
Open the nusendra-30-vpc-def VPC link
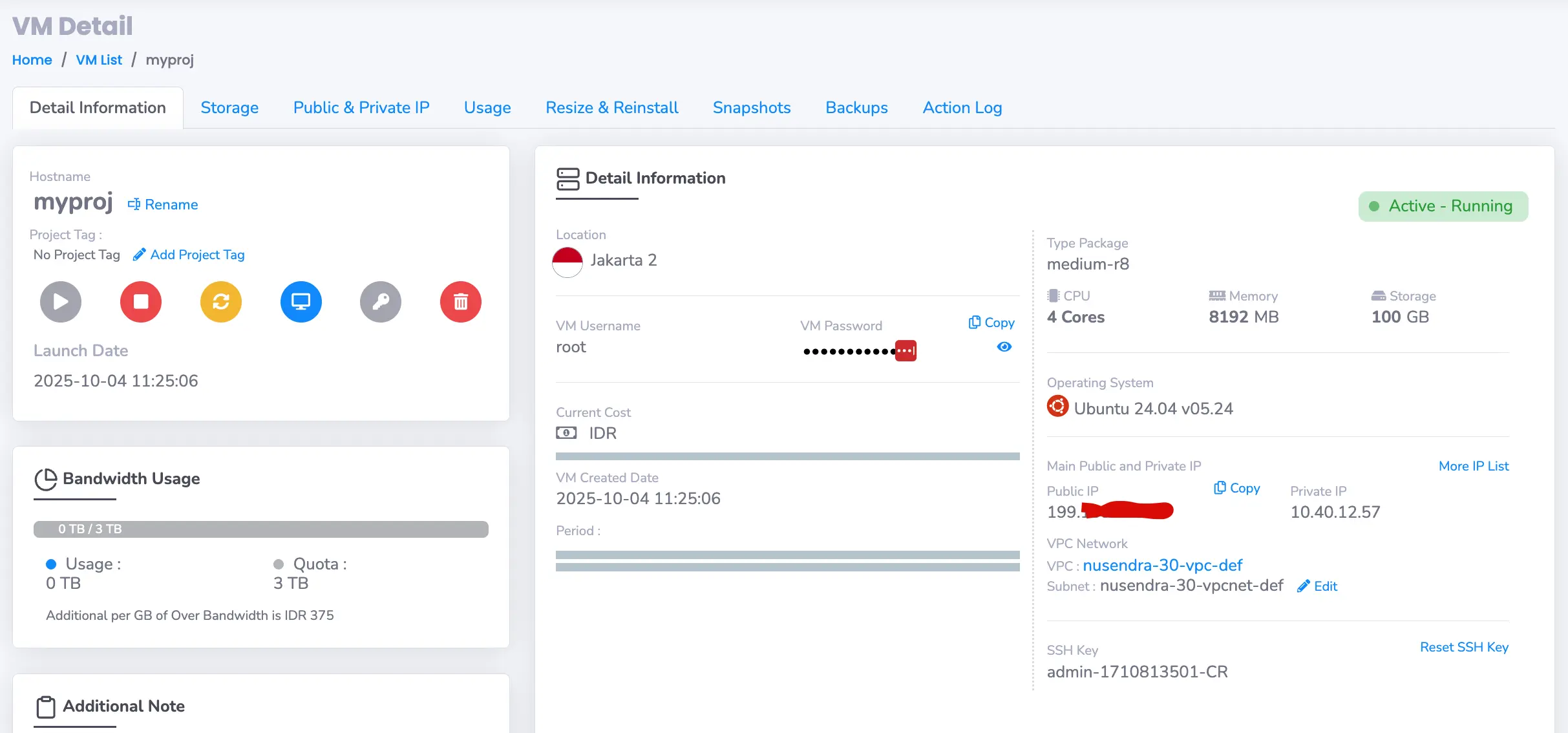tap(1162, 566)
